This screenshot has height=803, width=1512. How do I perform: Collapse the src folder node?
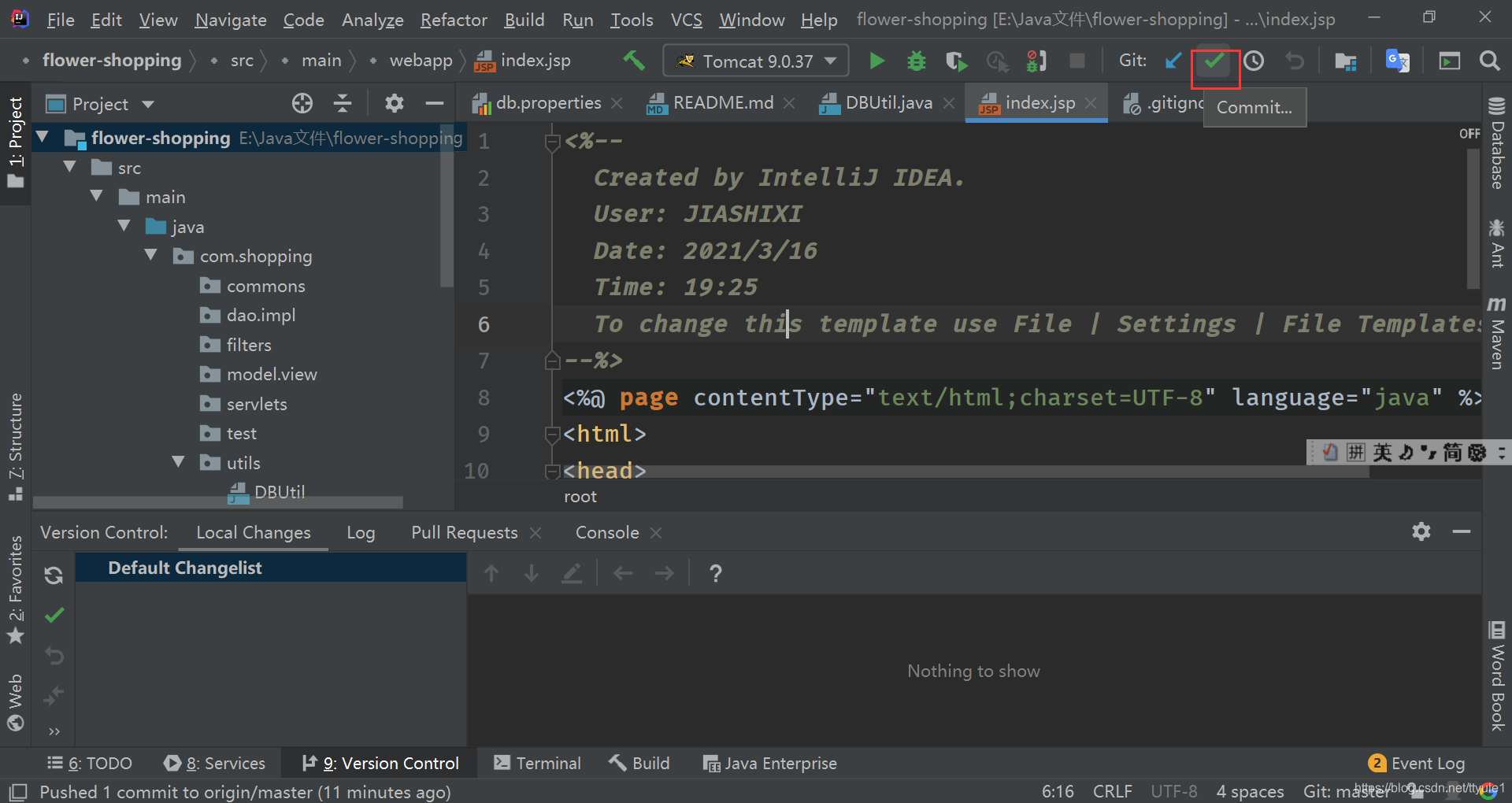[70, 167]
